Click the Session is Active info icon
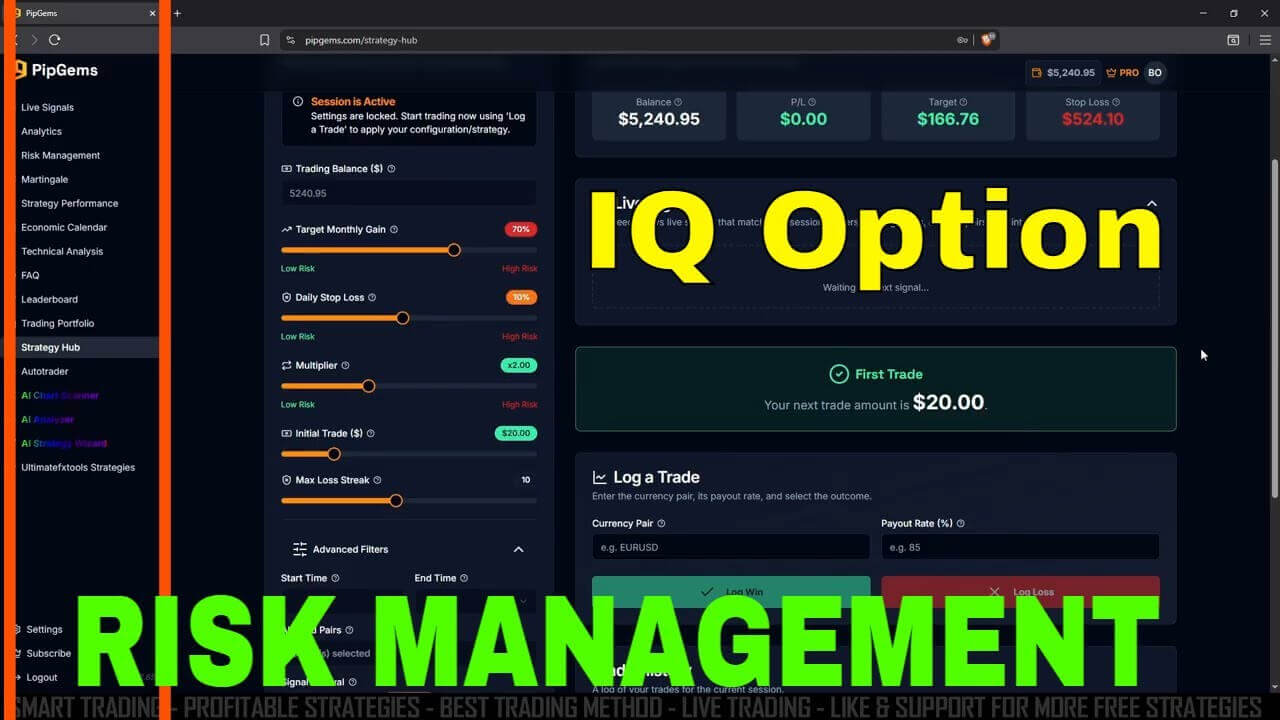1280x720 pixels. (x=298, y=101)
